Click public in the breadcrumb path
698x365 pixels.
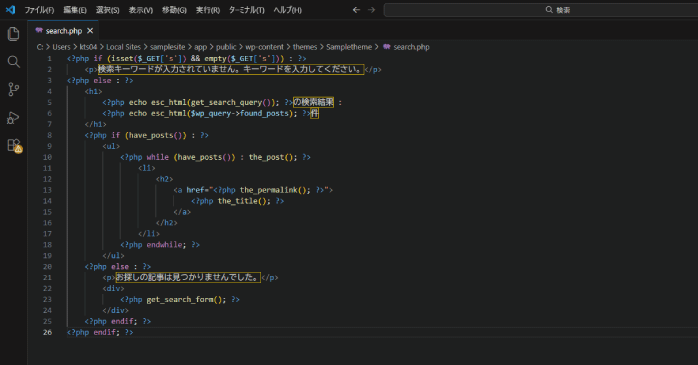226,47
